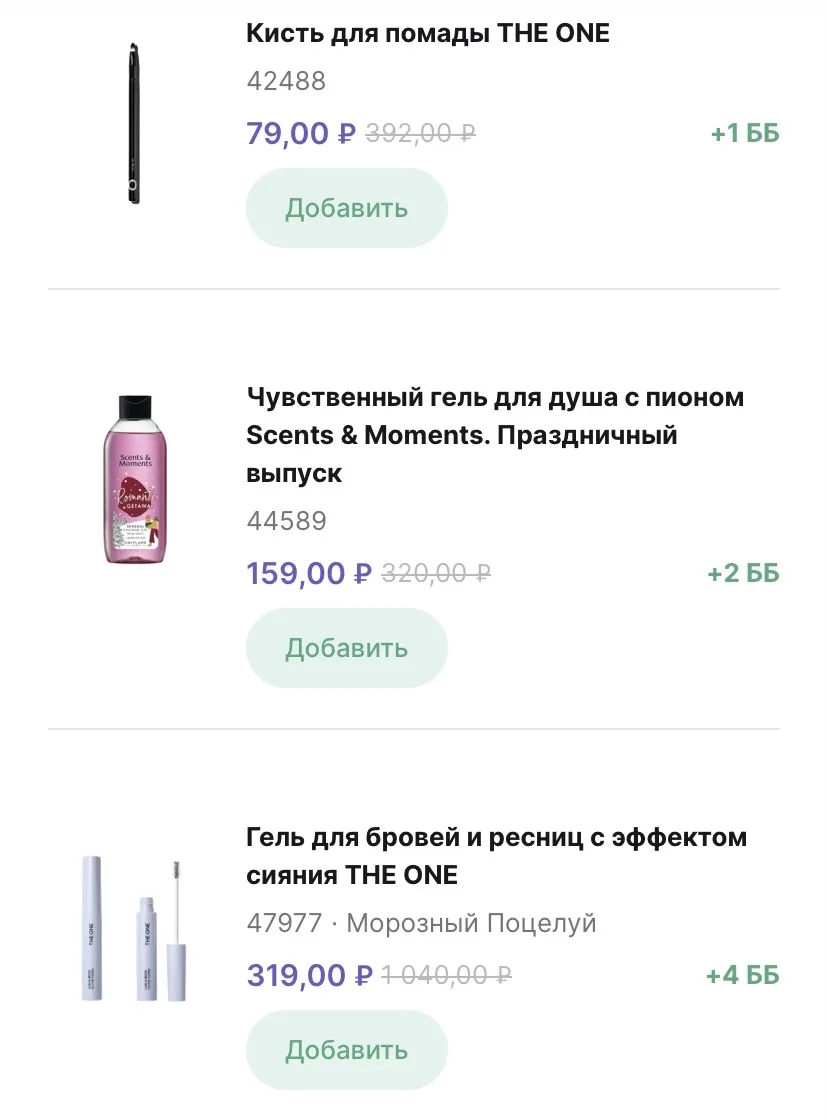
Task: Click the crossed-out 1 040,00 ₽ old price
Action: pyautogui.click(x=447, y=975)
